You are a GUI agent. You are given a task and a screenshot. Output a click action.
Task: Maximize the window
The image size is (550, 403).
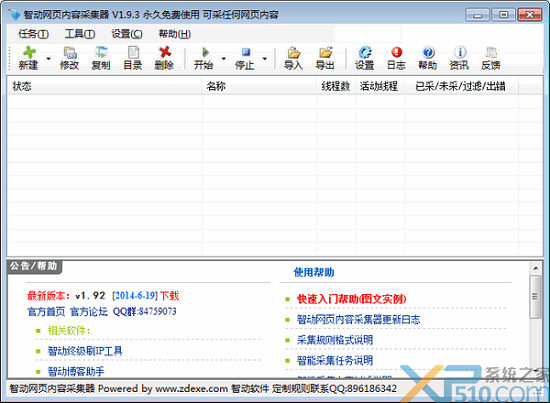coord(503,15)
